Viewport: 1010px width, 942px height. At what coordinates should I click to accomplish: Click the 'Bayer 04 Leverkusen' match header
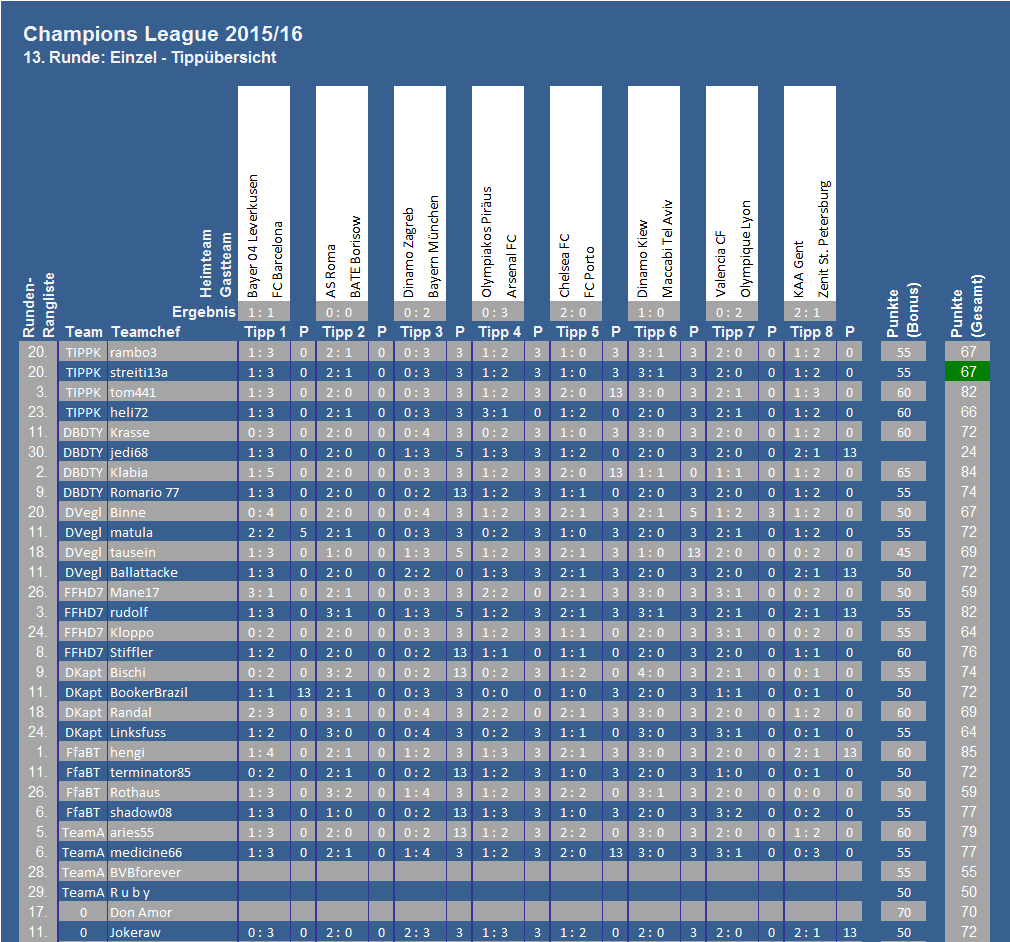click(252, 236)
